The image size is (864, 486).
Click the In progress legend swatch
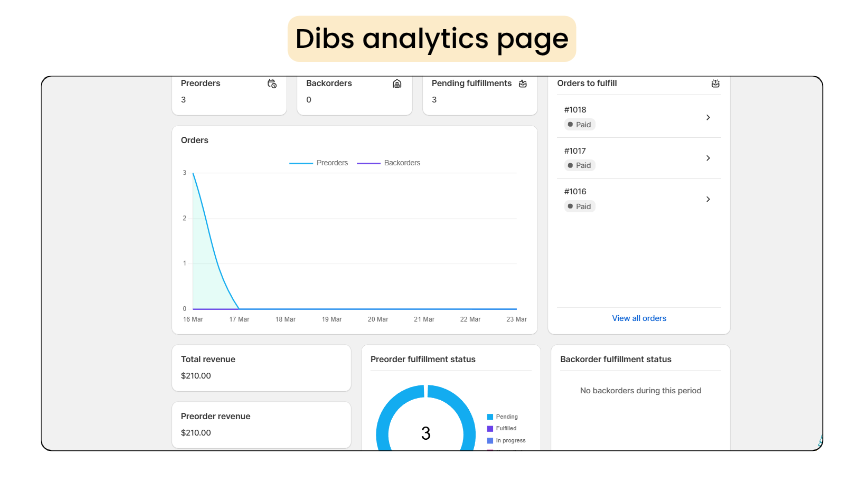(490, 441)
